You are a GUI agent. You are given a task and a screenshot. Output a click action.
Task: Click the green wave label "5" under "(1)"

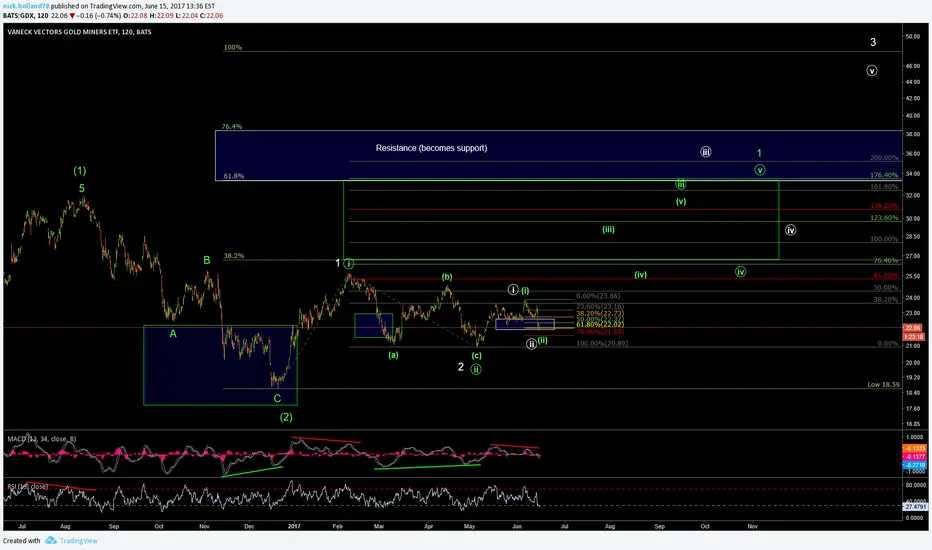click(x=81, y=188)
